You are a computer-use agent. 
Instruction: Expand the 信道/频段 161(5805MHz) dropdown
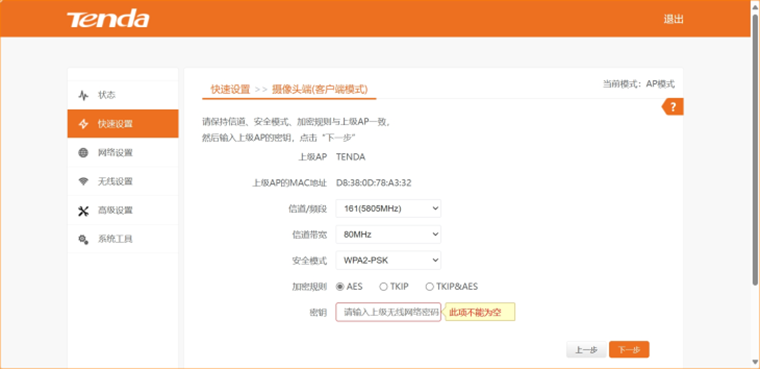388,209
